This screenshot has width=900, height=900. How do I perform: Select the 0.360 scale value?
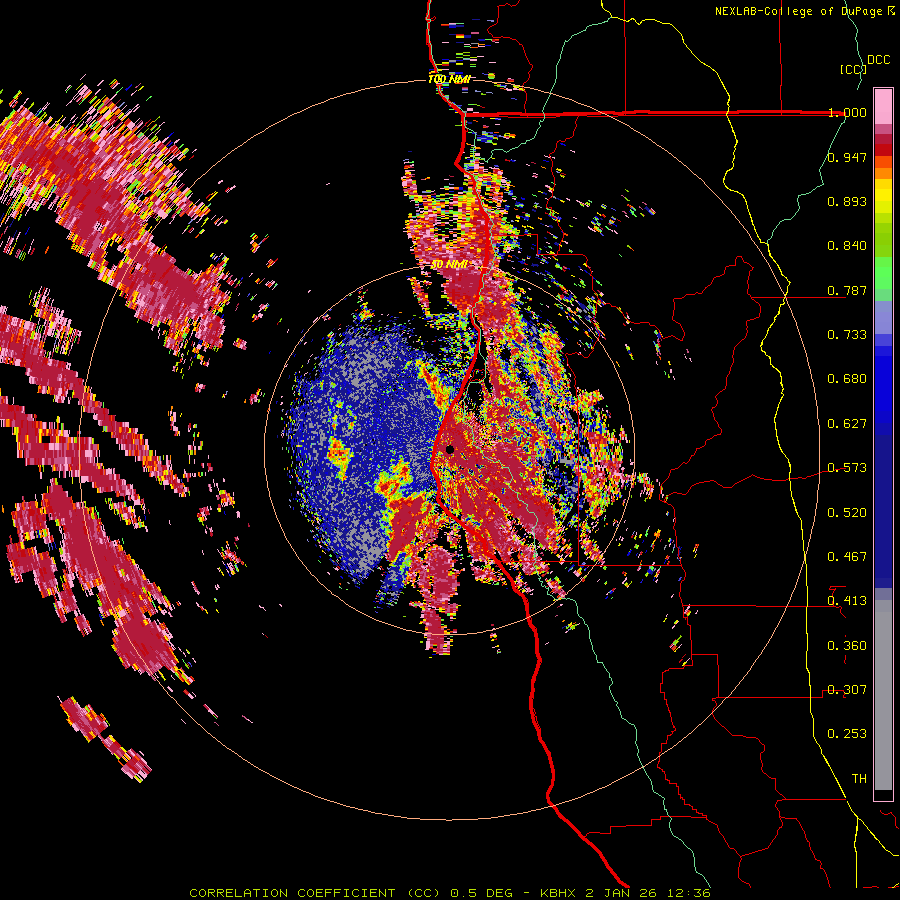[847, 646]
